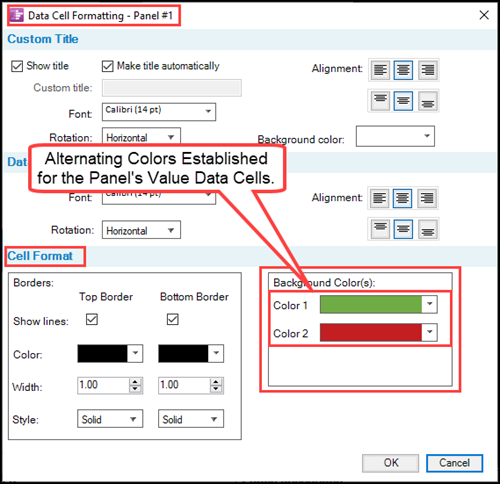
Task: Align custom title to bottom
Action: (x=427, y=101)
